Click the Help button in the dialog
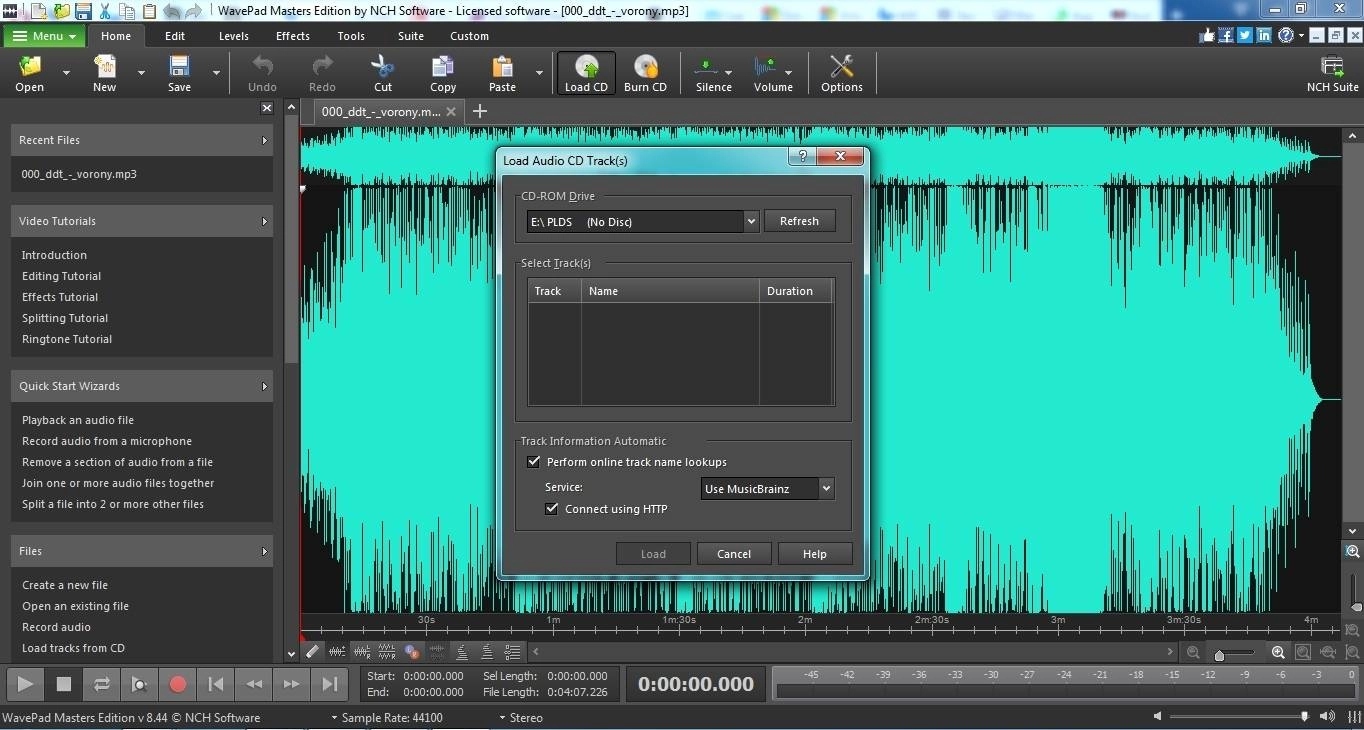Viewport: 1364px width, 730px height. coord(814,554)
